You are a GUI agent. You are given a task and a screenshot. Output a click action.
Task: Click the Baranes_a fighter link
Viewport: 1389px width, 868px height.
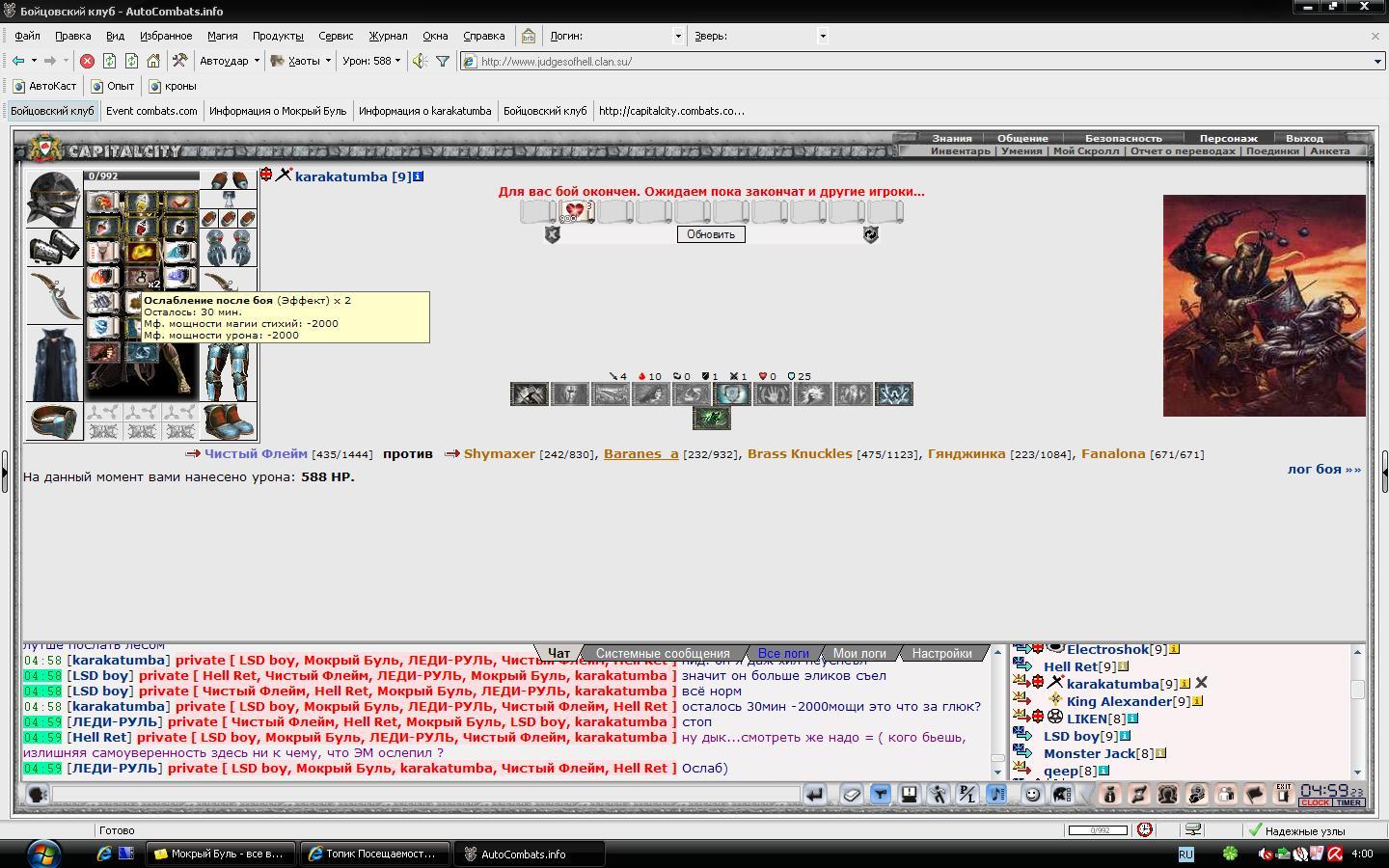(640, 453)
